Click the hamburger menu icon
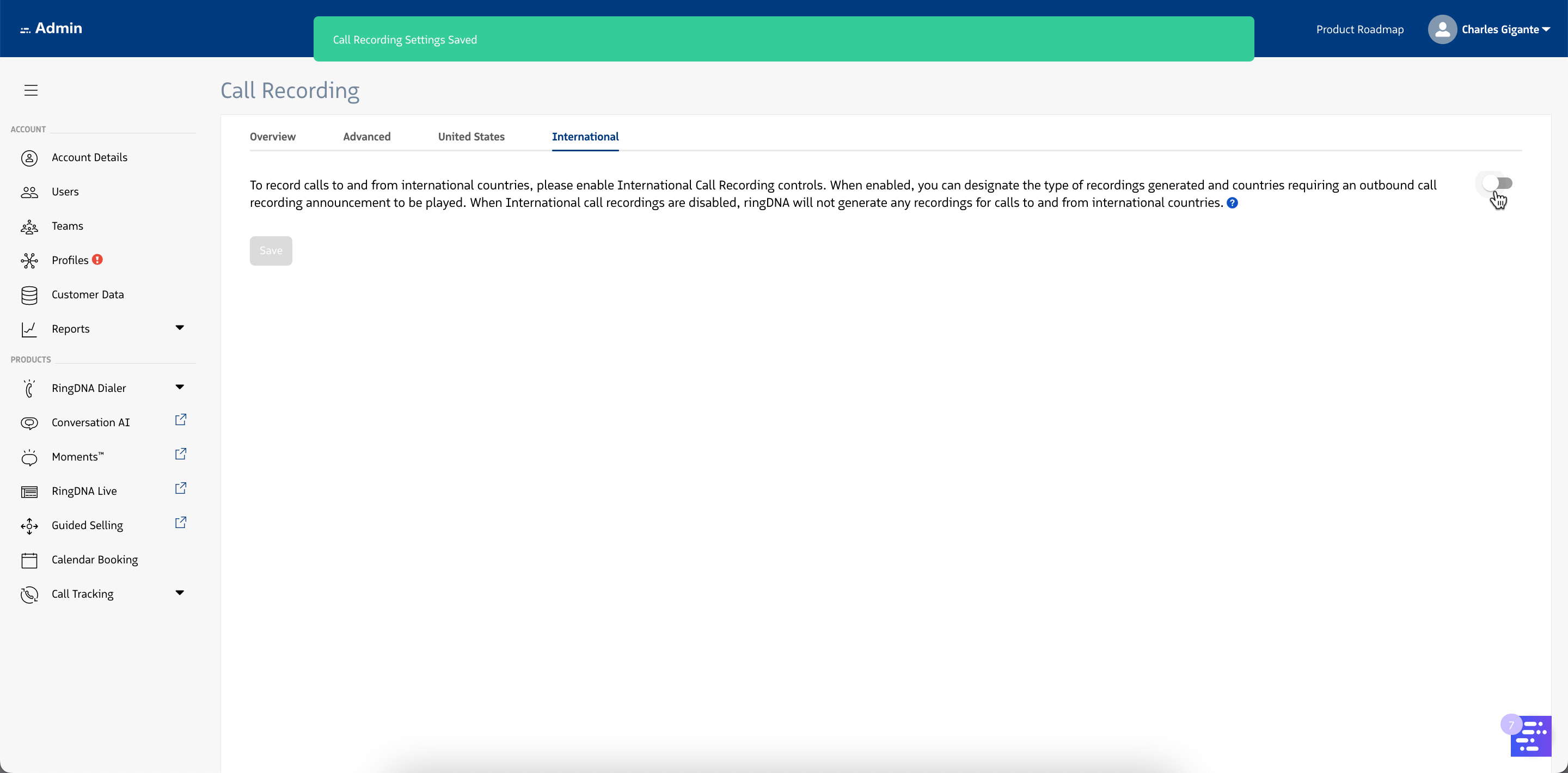This screenshot has width=1568, height=773. pos(31,91)
